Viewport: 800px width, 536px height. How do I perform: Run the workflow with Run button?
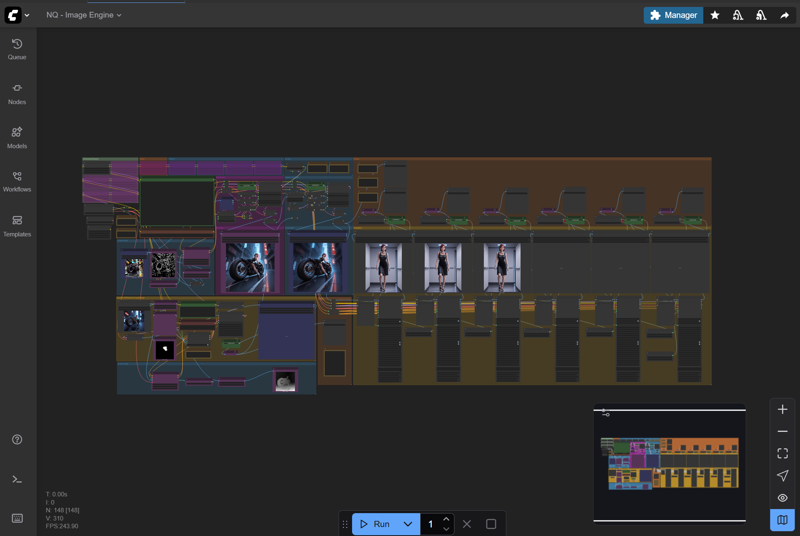375,524
